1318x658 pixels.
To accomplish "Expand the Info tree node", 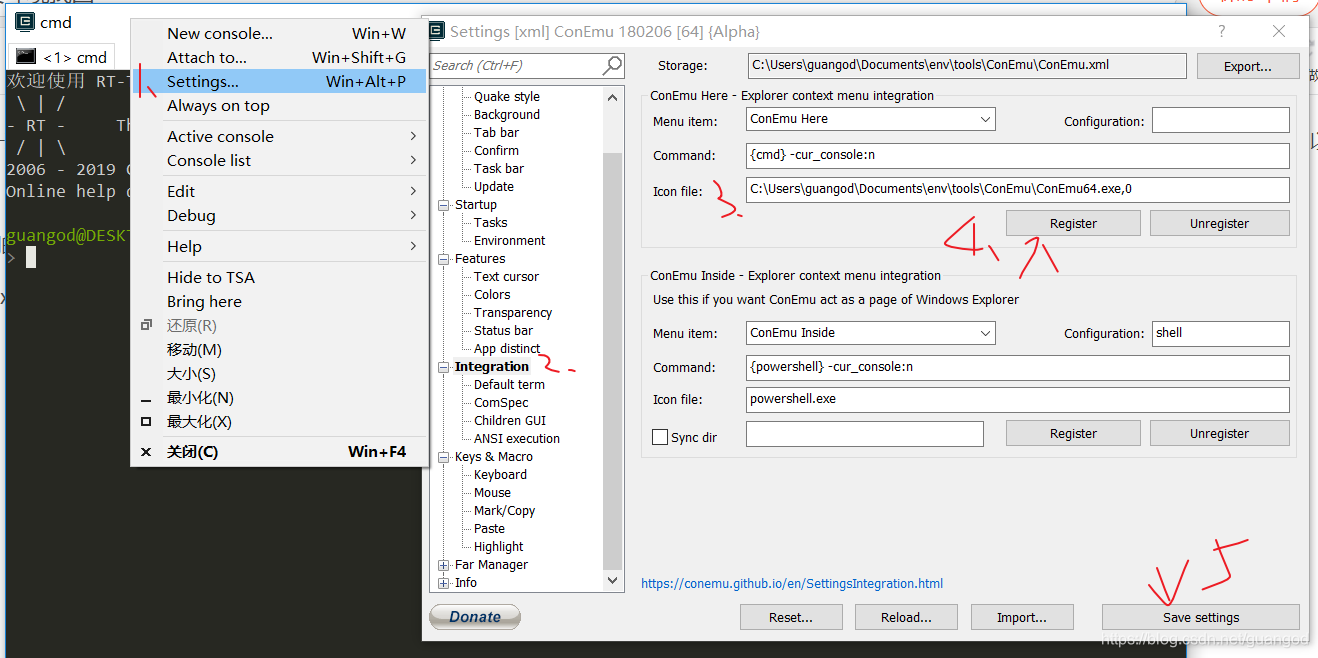I will coord(444,583).
